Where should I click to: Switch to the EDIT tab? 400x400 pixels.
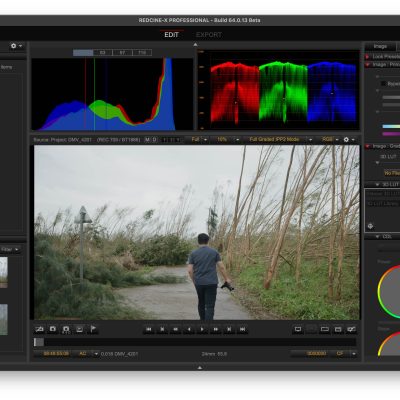pos(171,35)
